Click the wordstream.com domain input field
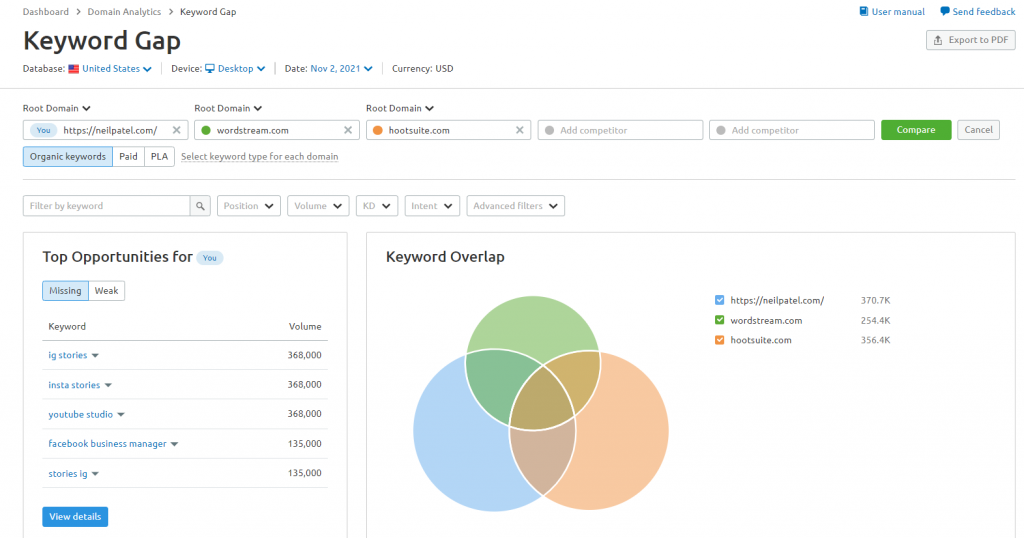 (x=276, y=130)
